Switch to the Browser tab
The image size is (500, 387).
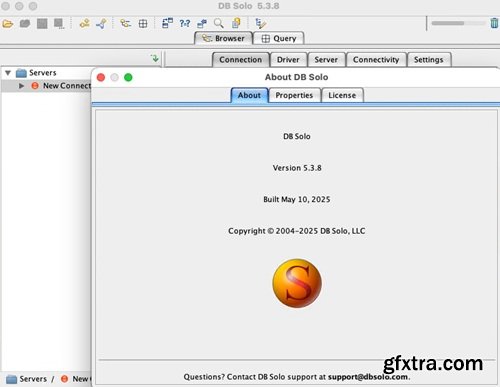tap(224, 38)
